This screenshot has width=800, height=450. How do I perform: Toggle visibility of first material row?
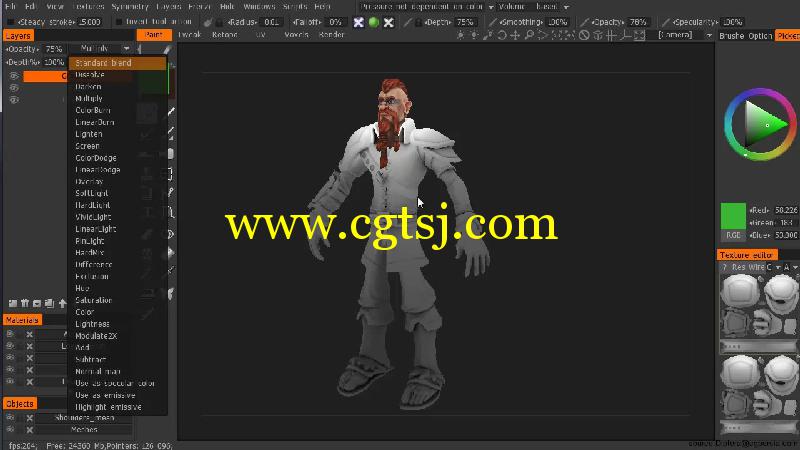coord(10,334)
